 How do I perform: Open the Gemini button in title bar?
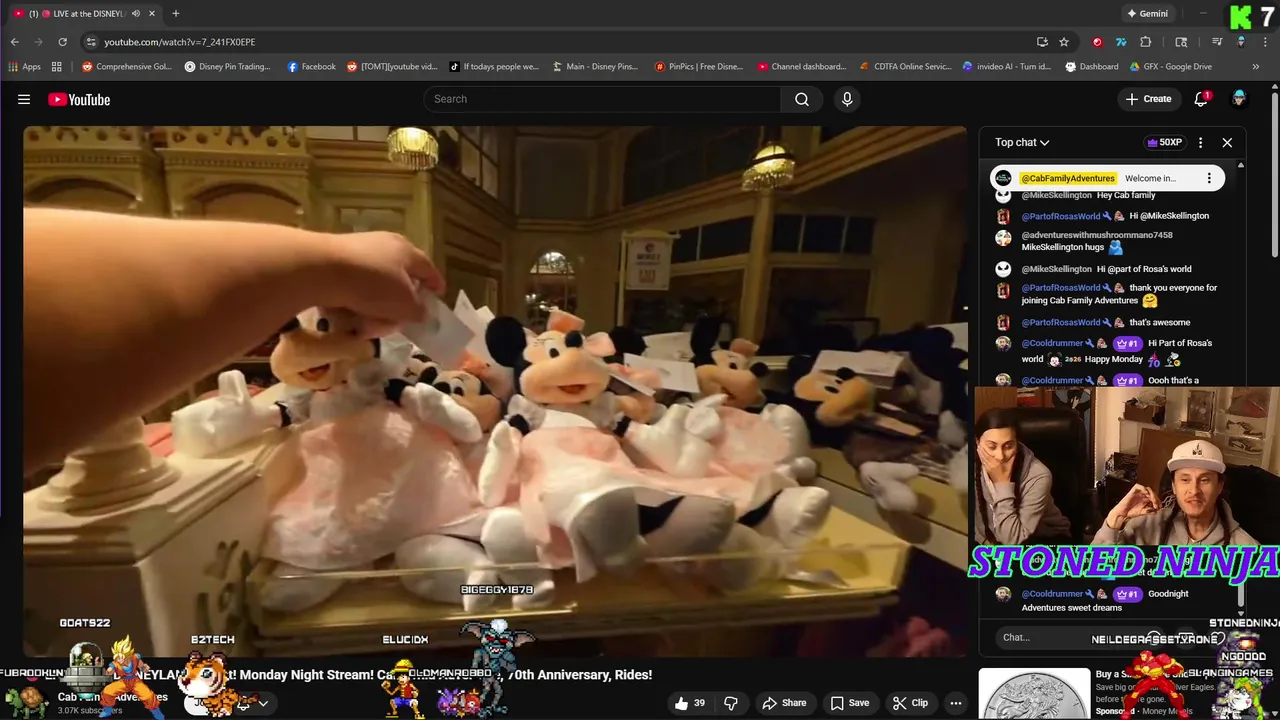tap(1148, 13)
